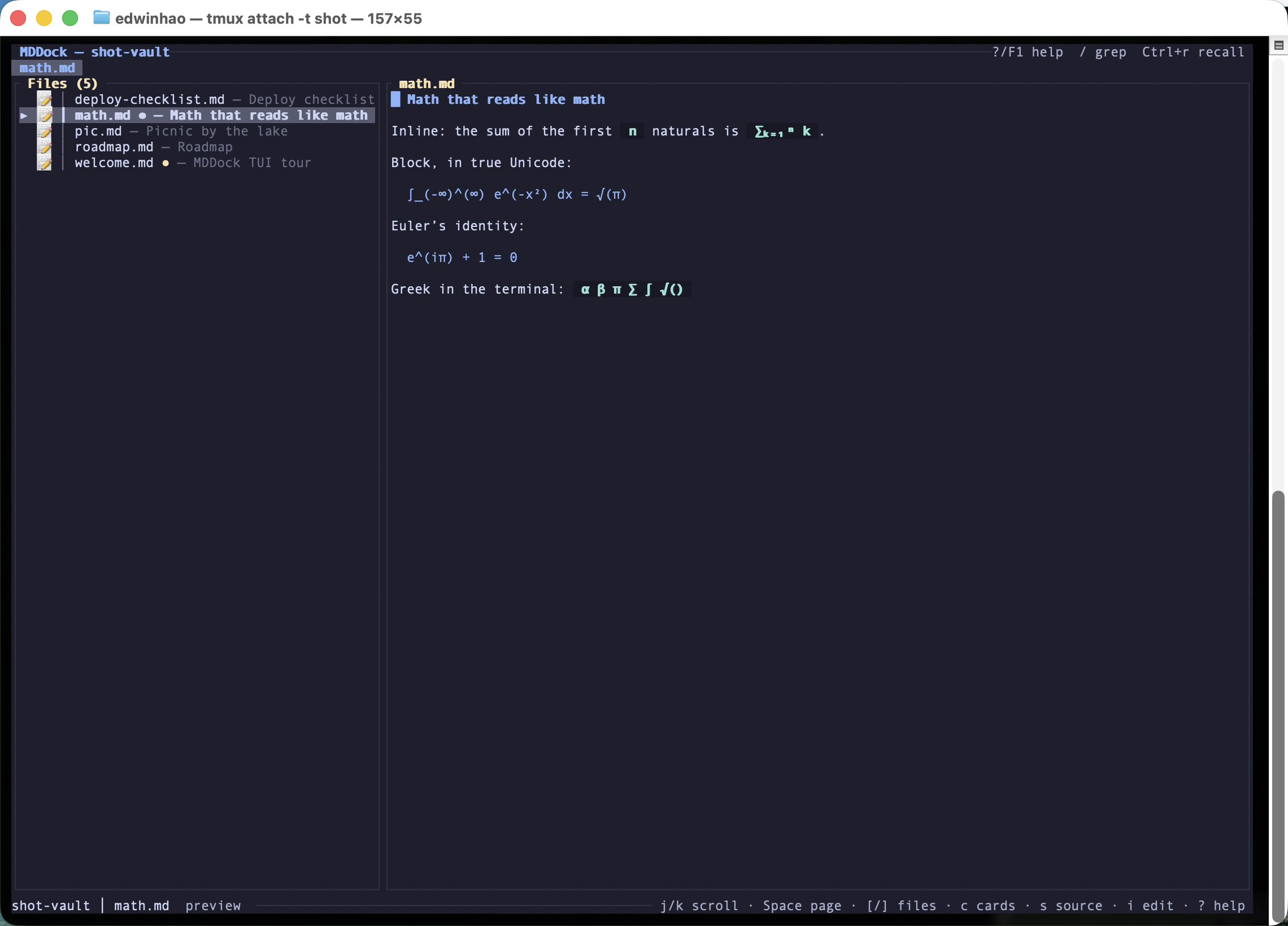This screenshot has width=1288, height=926.
Task: Click the green zoom button of the terminal window
Action: click(70, 18)
